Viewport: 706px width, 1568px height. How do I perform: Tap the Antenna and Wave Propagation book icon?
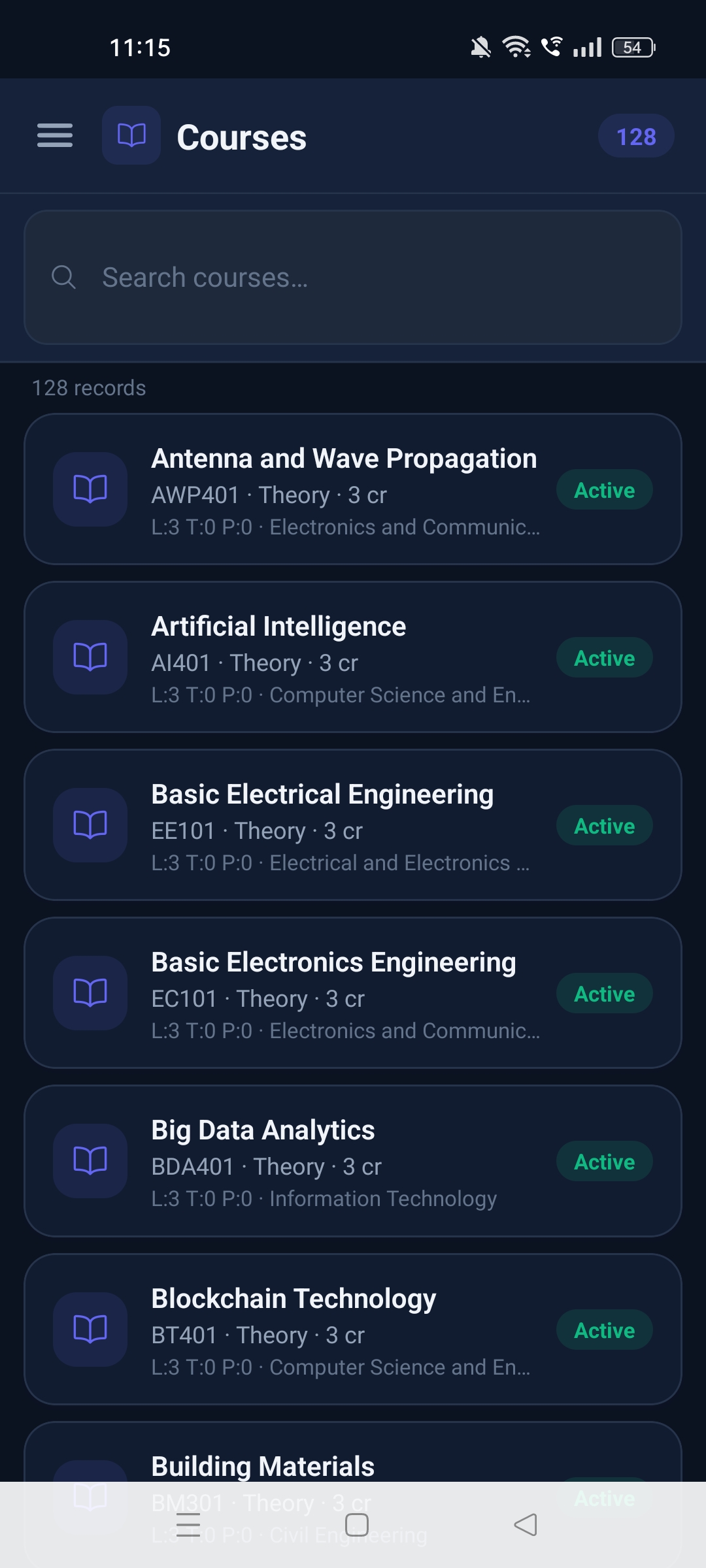90,489
